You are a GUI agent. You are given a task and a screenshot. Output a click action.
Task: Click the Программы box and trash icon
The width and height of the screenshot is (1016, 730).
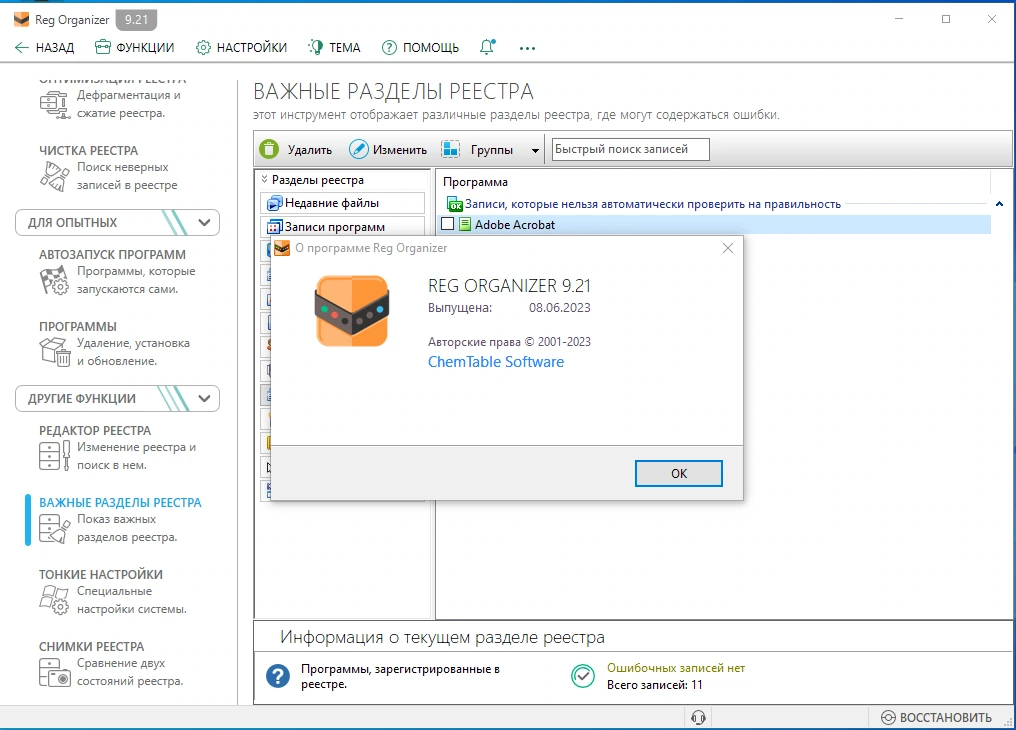[x=54, y=352]
